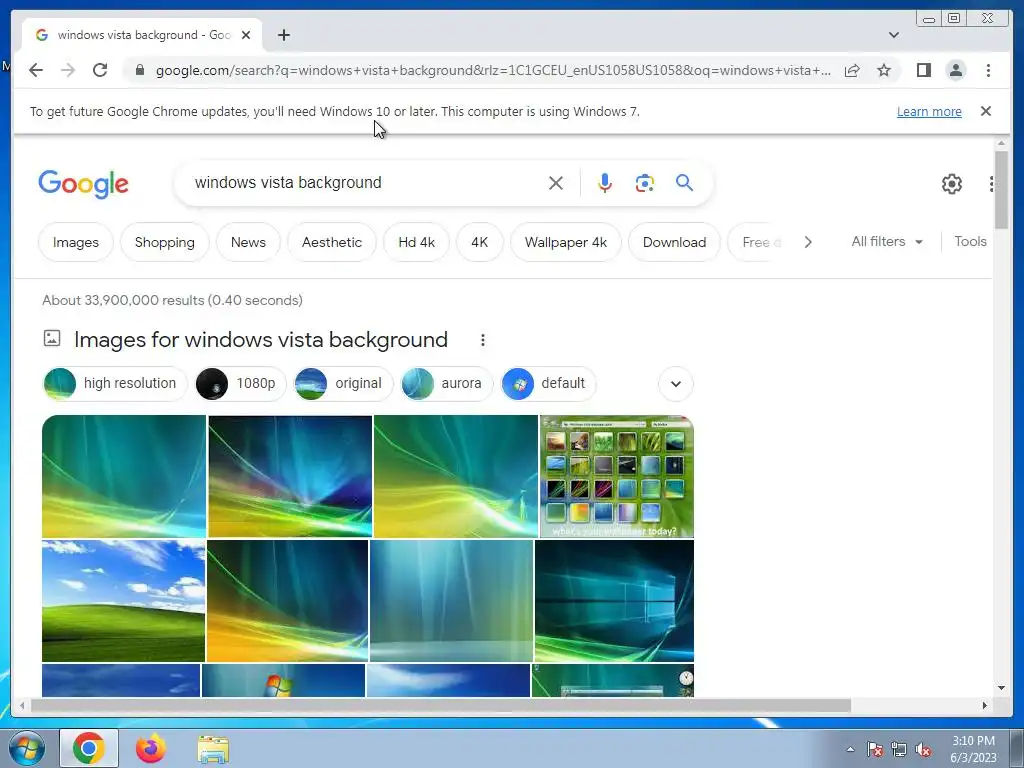Select the Shopping filter tab
This screenshot has height=768, width=1024.
point(165,242)
